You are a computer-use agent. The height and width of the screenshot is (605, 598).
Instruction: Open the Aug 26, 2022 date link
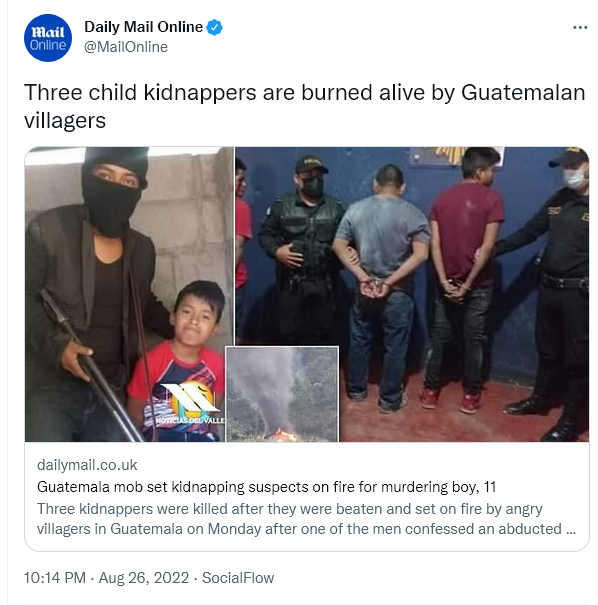pyautogui.click(x=144, y=578)
